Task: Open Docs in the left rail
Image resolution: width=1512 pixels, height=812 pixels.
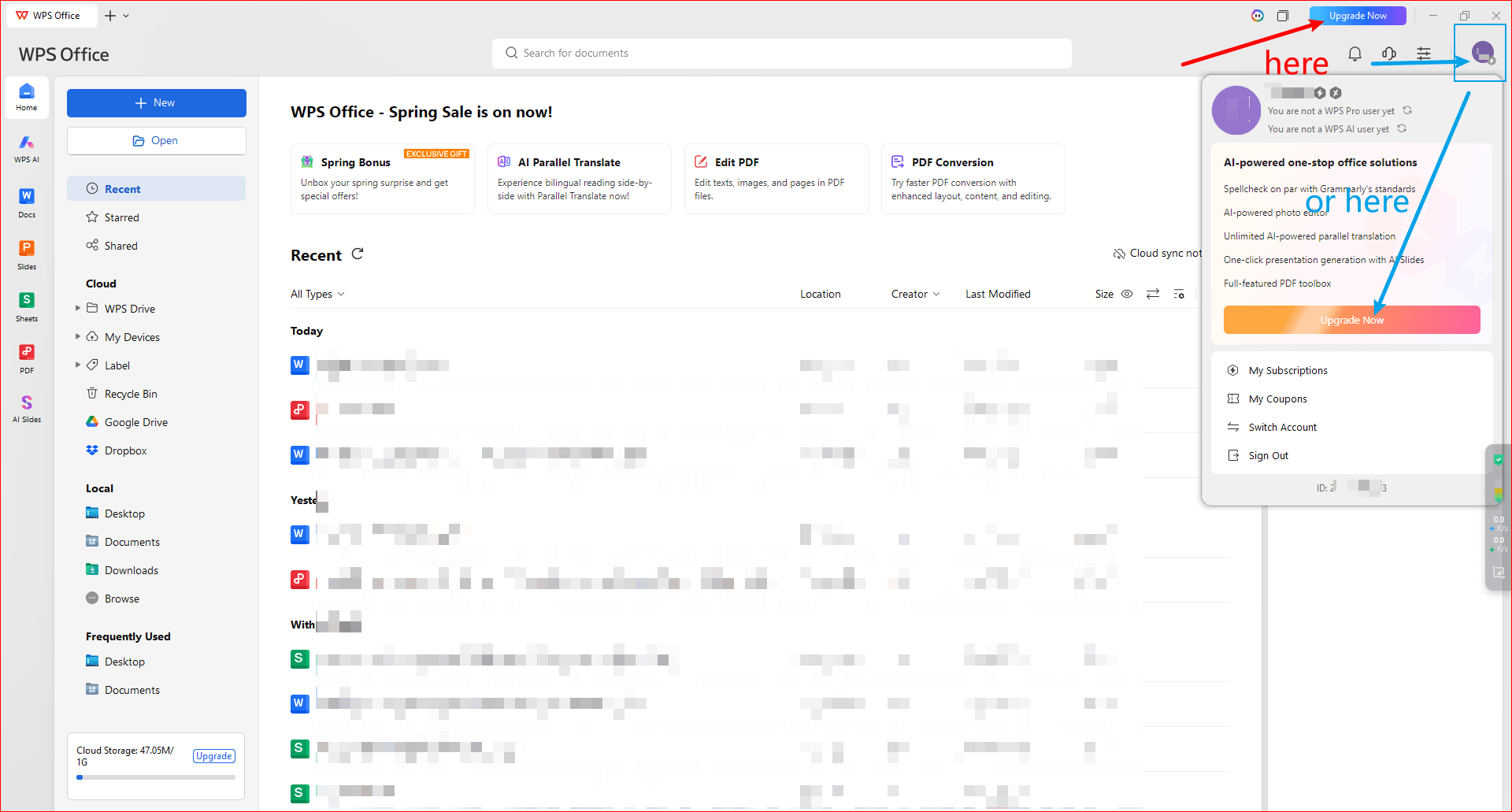Action: (27, 202)
